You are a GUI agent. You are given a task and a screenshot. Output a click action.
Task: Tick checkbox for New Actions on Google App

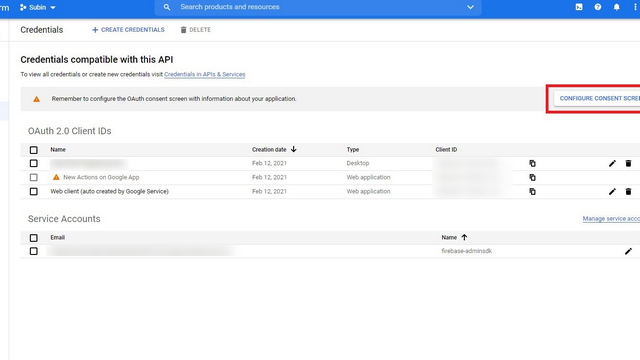coord(33,177)
